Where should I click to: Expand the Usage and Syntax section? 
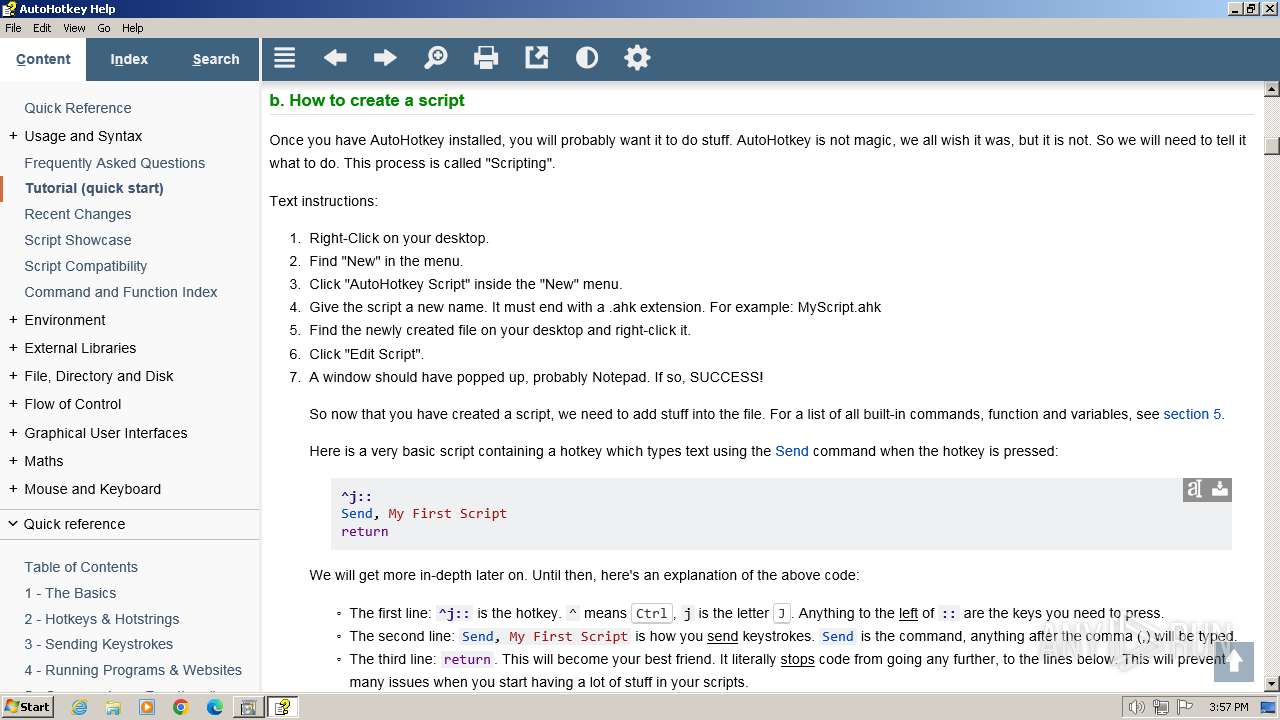point(13,136)
